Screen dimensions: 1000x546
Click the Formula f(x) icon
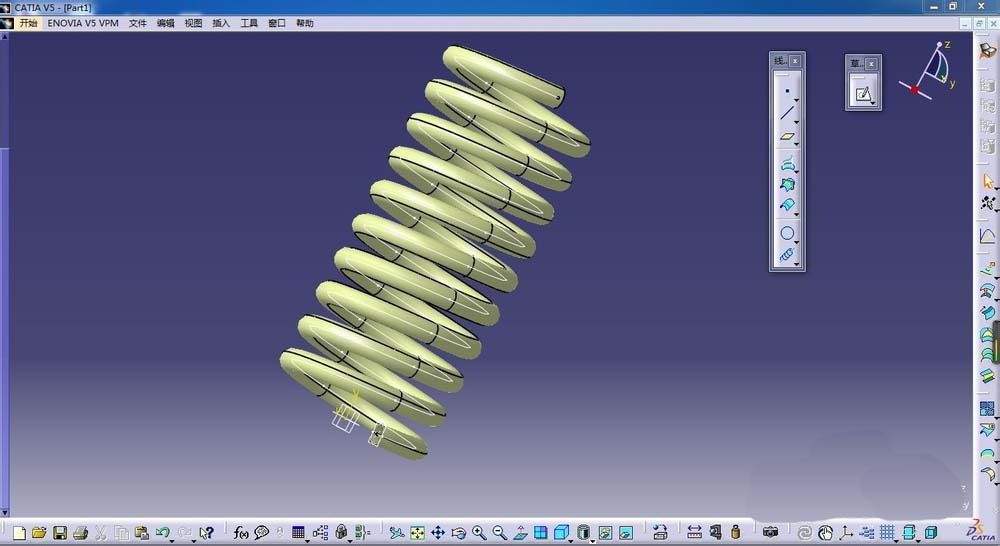[240, 532]
